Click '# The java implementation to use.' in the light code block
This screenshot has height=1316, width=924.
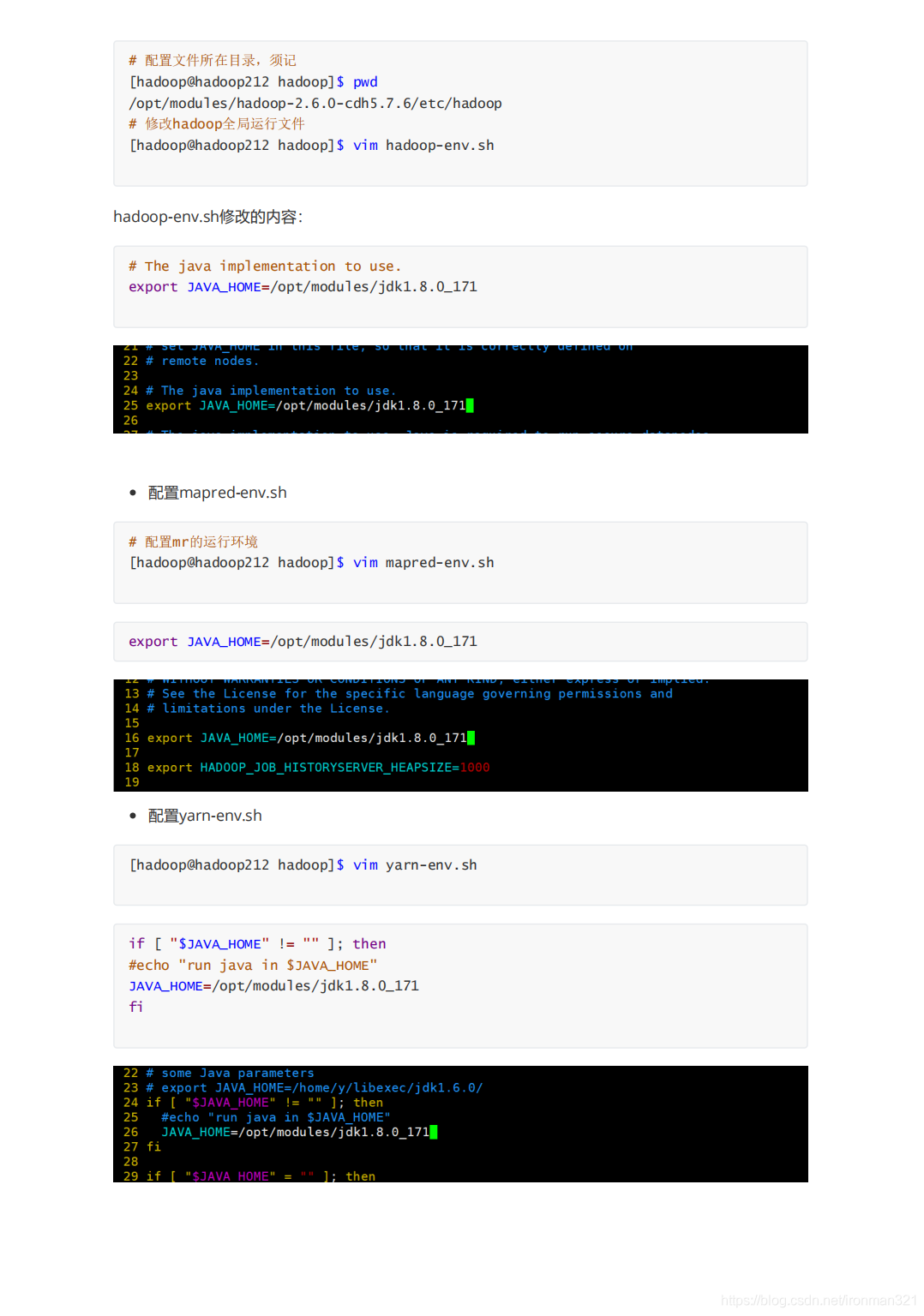pyautogui.click(x=265, y=266)
